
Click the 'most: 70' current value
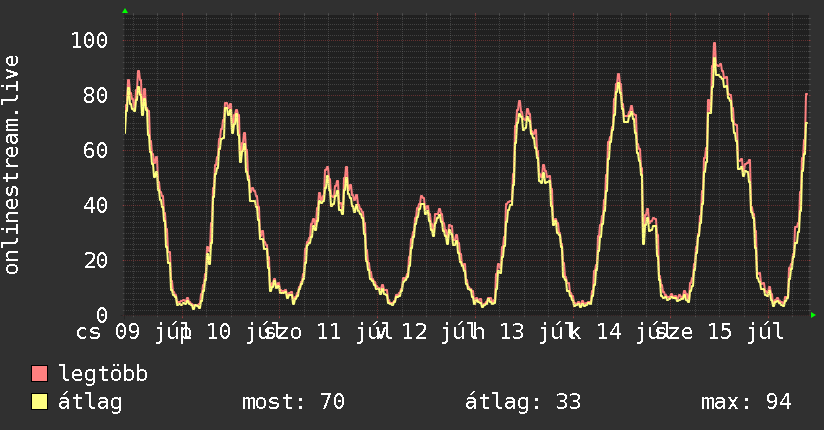[293, 402]
